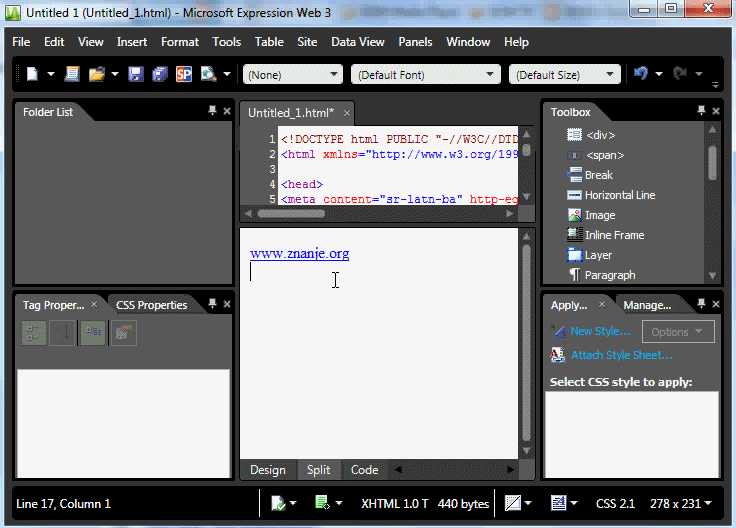Pick the Inline Frame toolbox item
736x528 pixels.
(614, 235)
